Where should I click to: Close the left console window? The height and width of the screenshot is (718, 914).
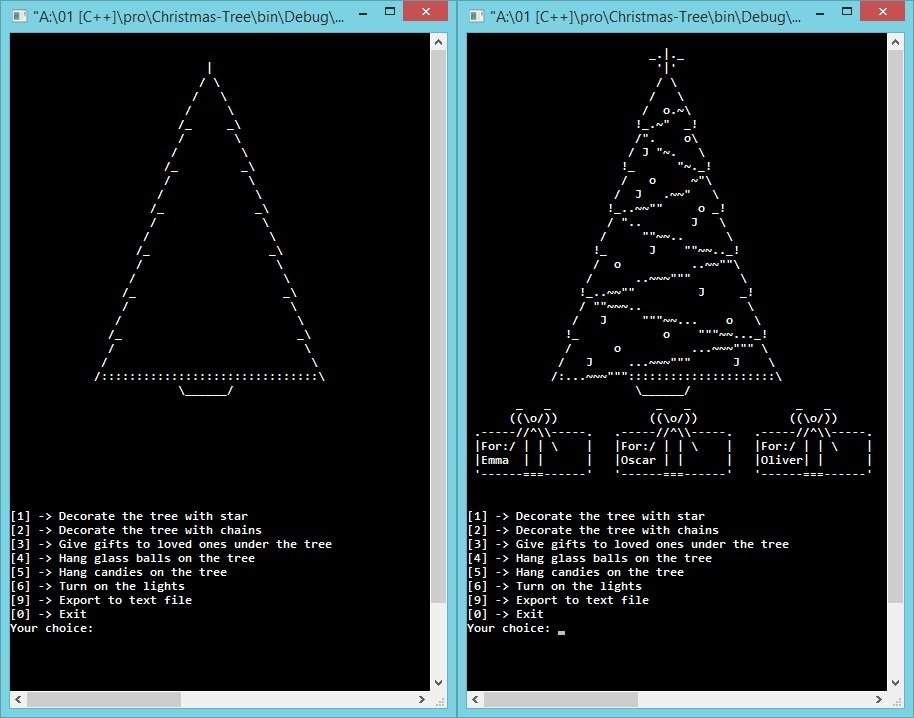pos(426,12)
